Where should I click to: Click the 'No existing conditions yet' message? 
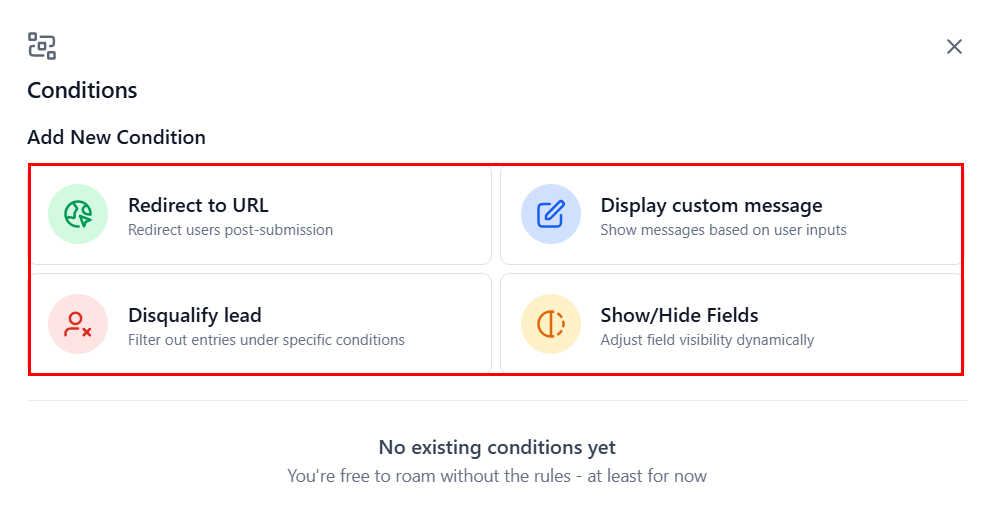click(x=497, y=447)
